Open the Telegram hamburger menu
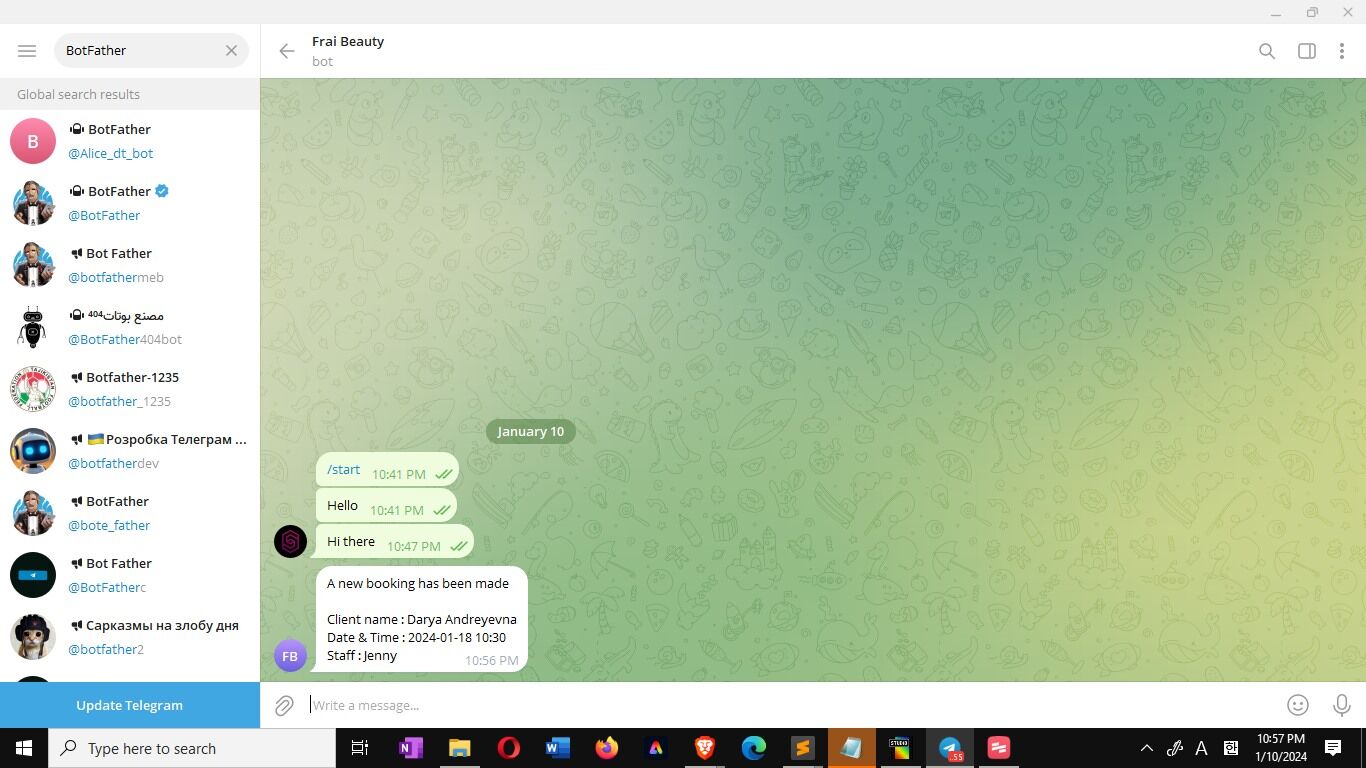Viewport: 1366px width, 768px height. pyautogui.click(x=27, y=50)
